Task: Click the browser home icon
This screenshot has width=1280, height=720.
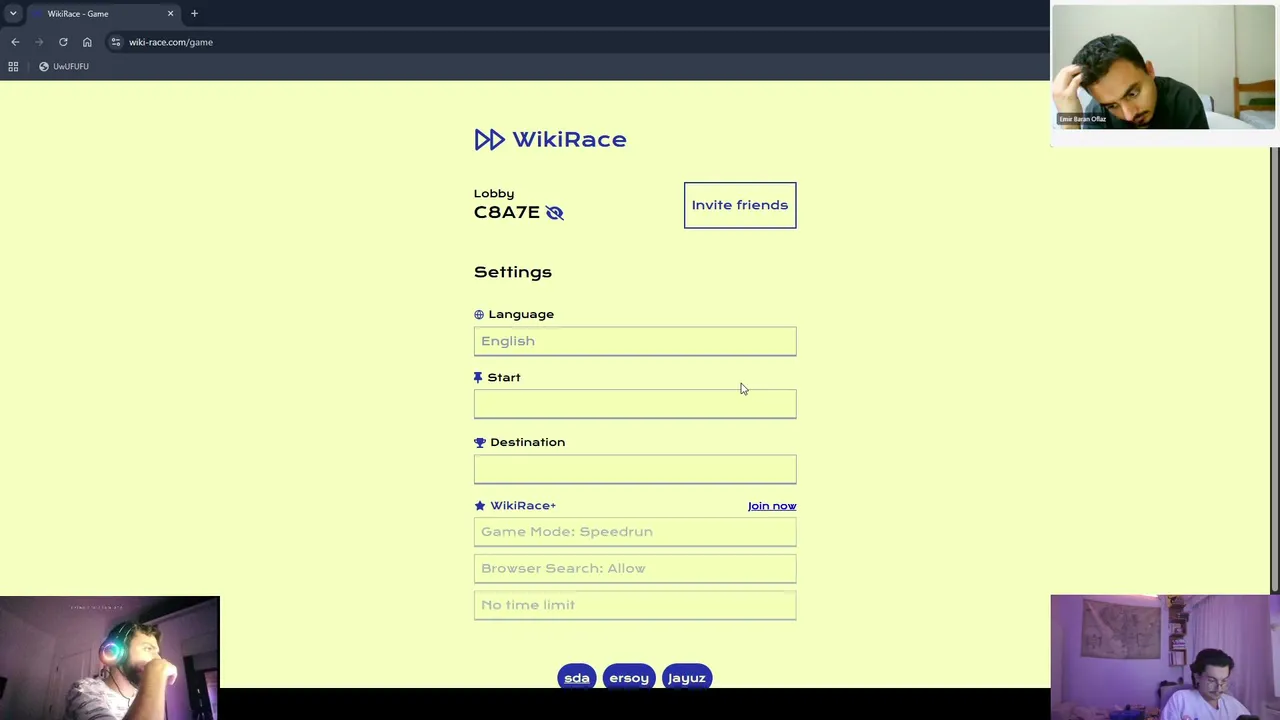Action: (x=87, y=42)
